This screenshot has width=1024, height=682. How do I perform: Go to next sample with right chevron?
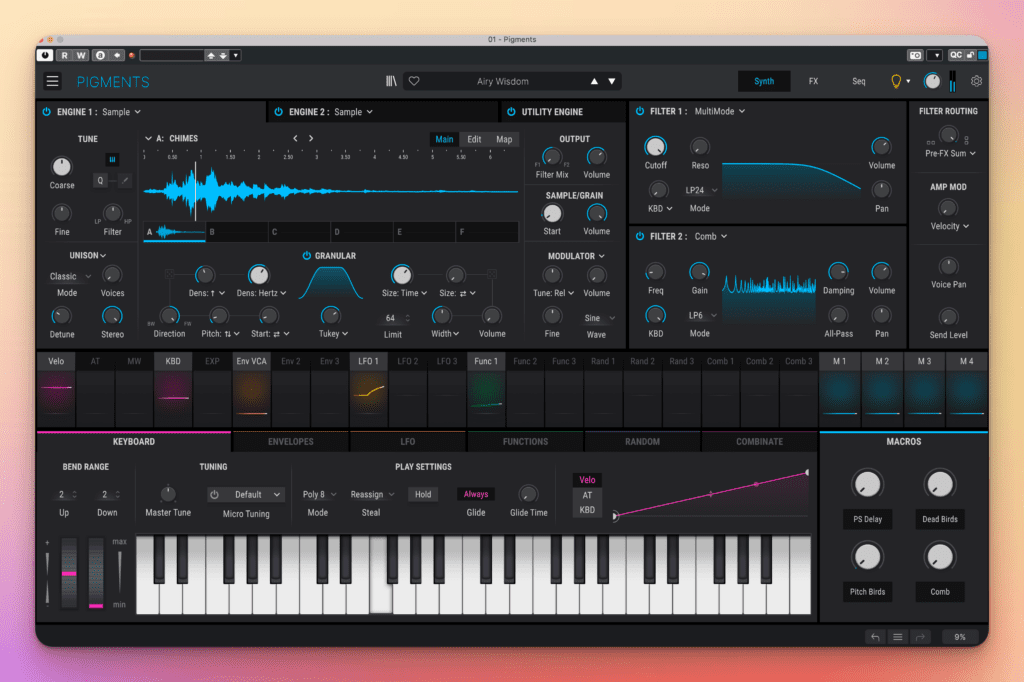pos(311,138)
